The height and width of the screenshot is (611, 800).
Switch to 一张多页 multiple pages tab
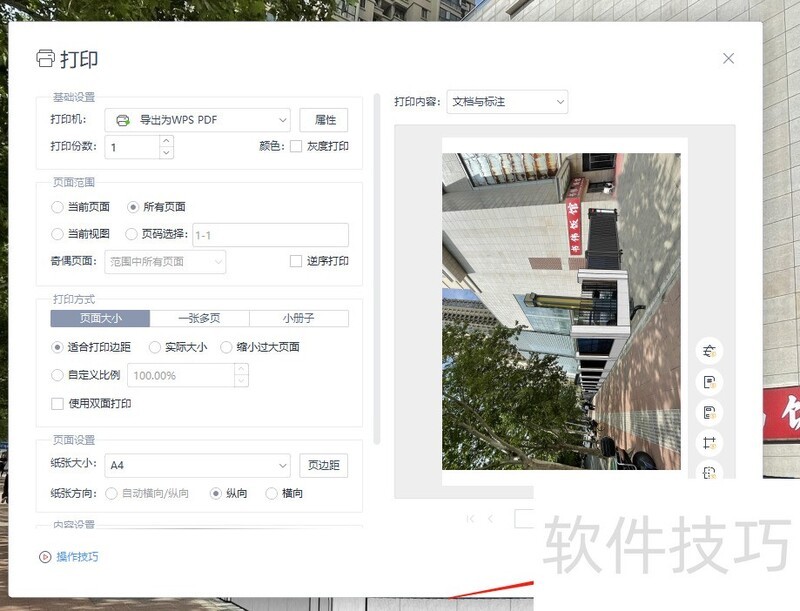click(x=198, y=318)
